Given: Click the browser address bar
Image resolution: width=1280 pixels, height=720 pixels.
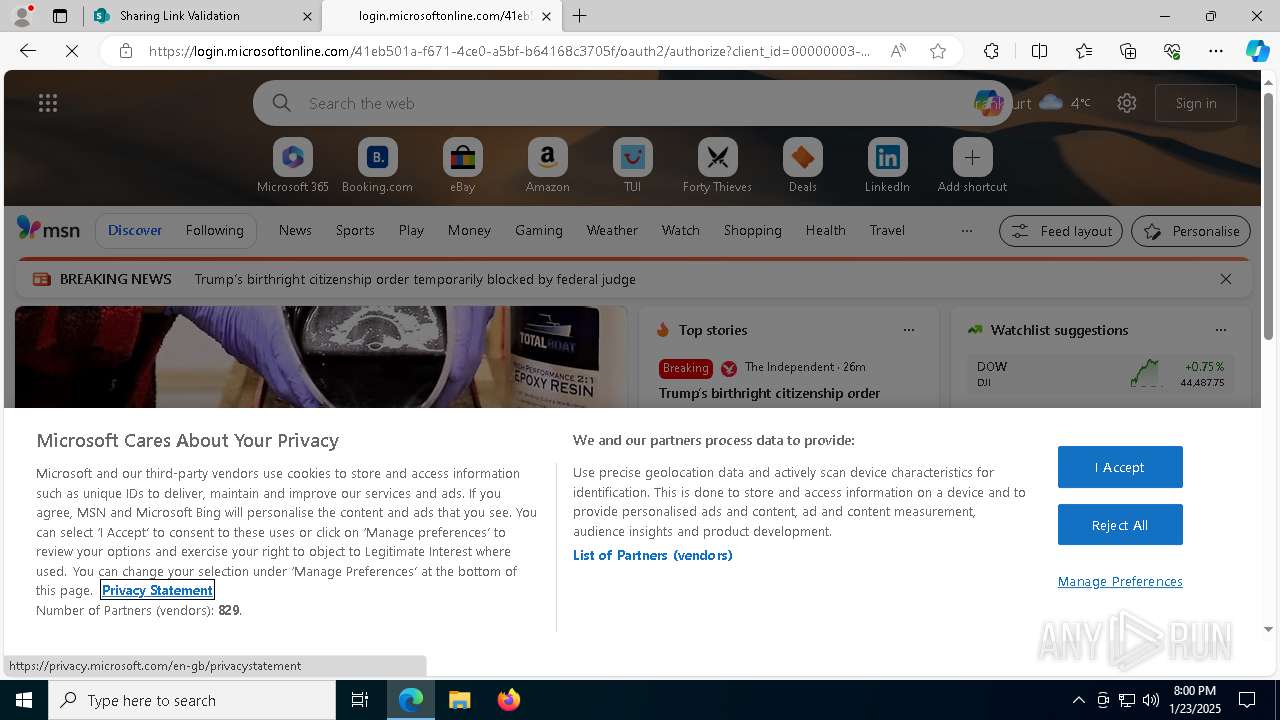Looking at the screenshot, I should pos(510,51).
